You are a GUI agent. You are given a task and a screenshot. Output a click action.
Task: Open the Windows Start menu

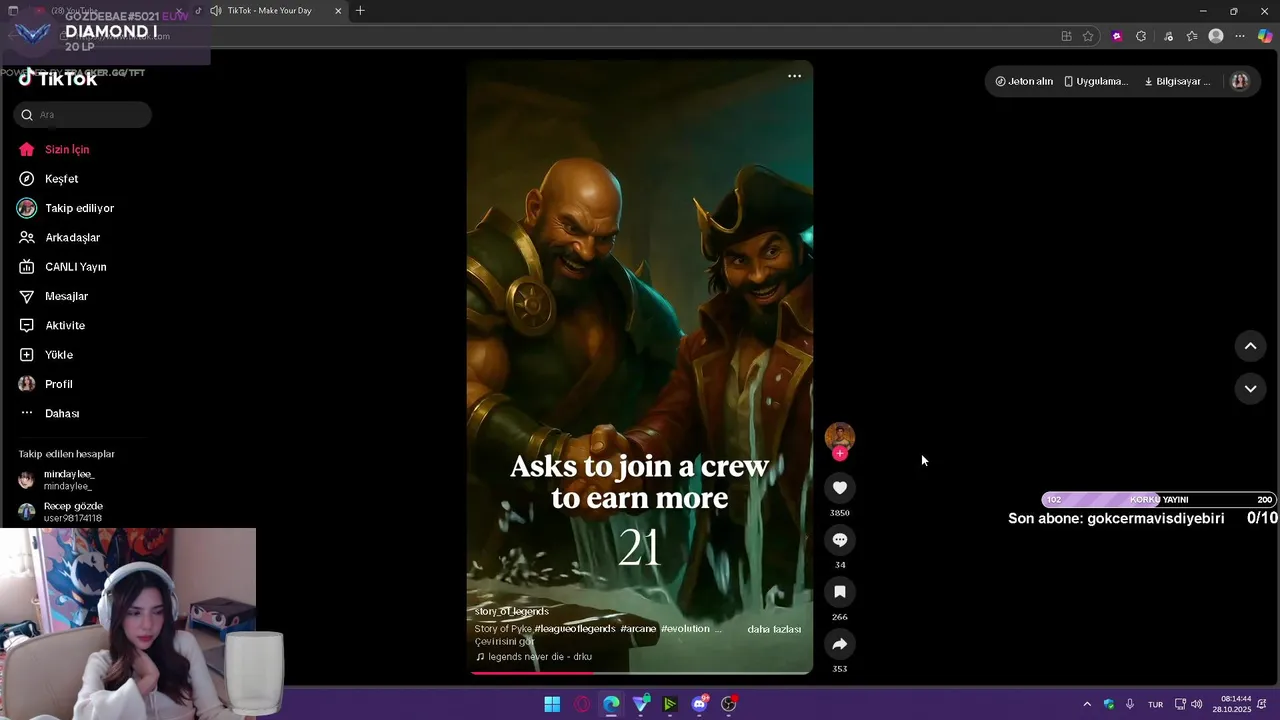click(552, 704)
